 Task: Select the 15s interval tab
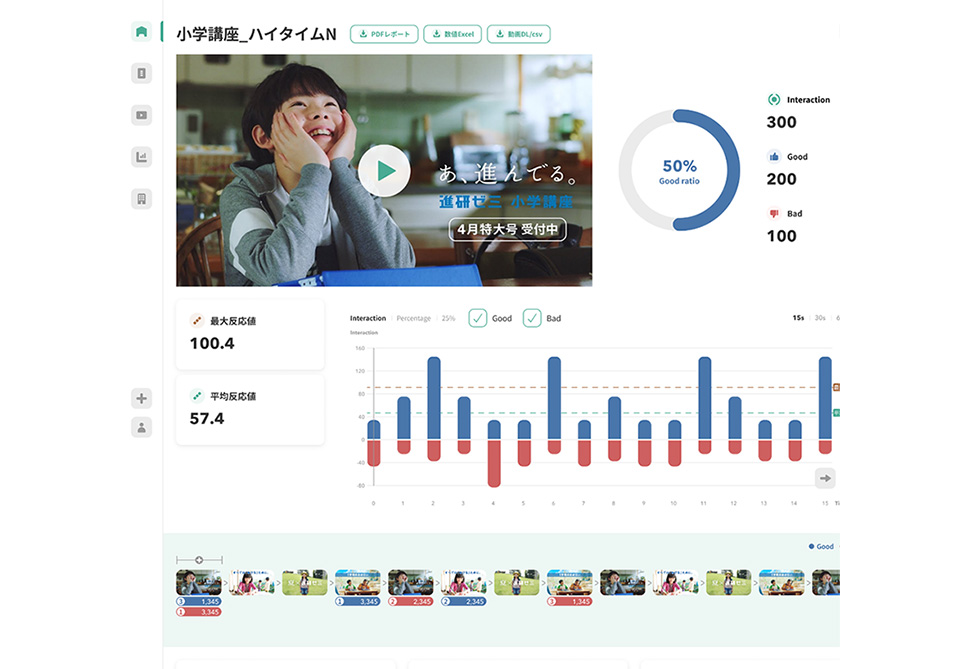[798, 318]
